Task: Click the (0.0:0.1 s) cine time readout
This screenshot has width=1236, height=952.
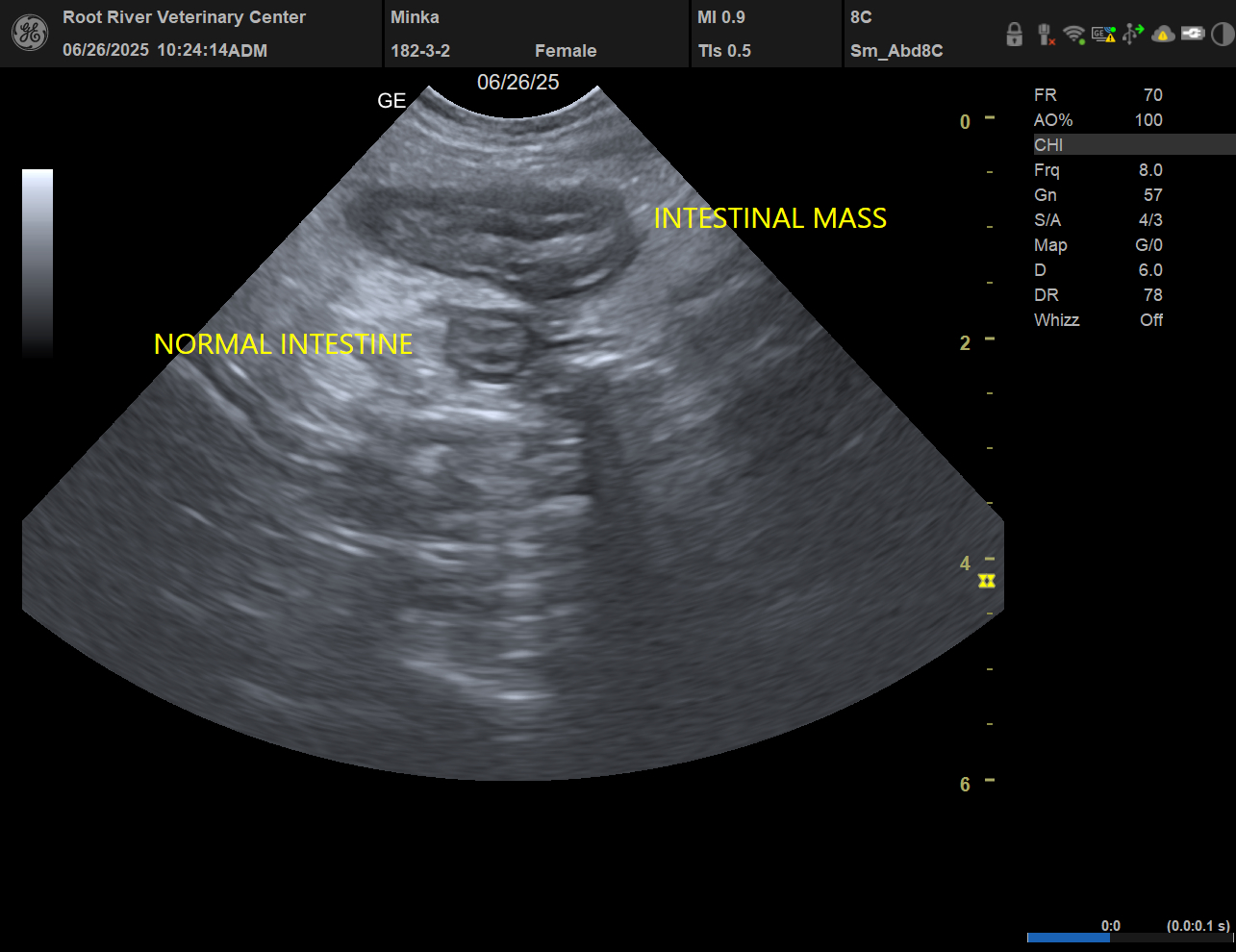Action: (x=1198, y=926)
